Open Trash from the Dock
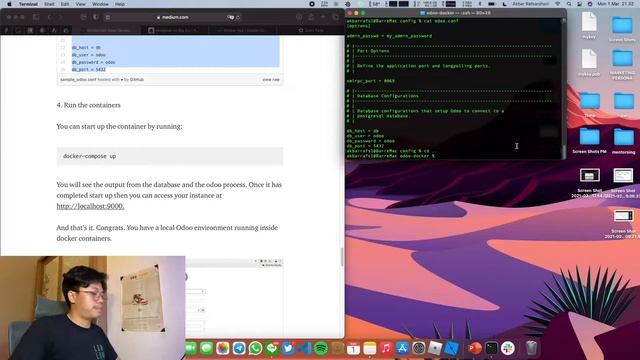 pos(531,348)
